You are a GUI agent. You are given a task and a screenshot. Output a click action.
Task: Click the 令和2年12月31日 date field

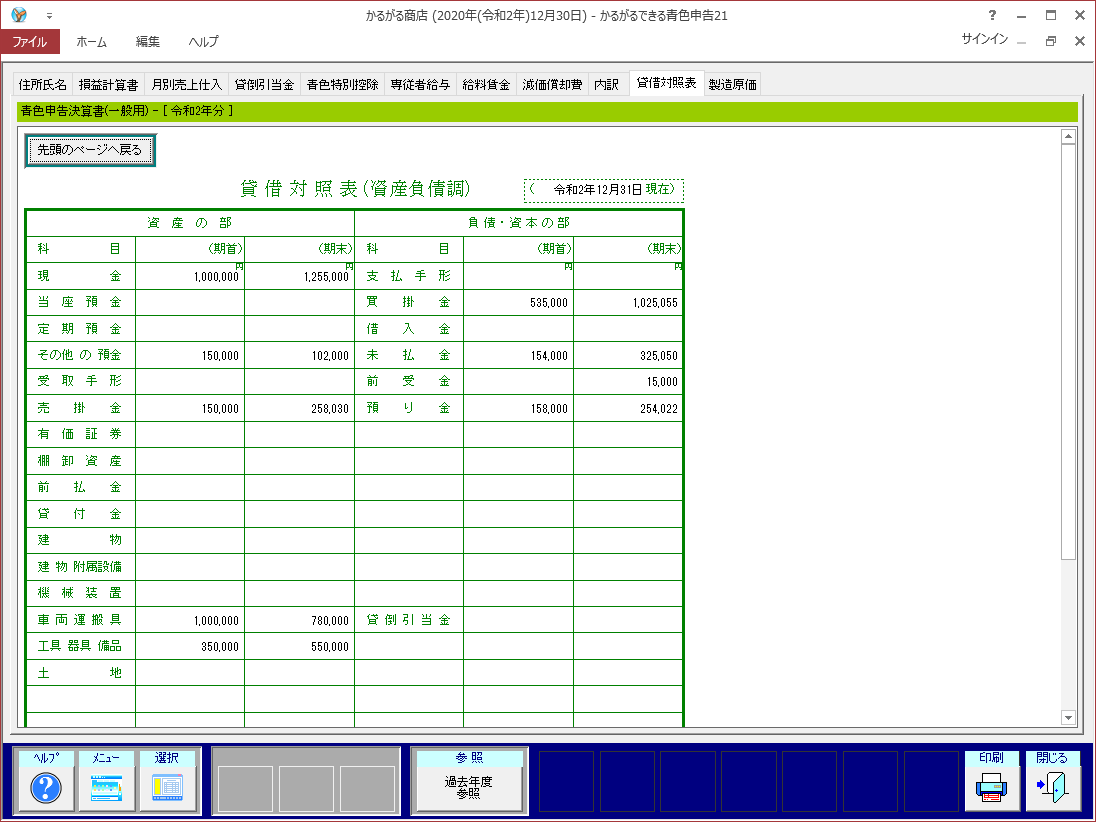(598, 189)
